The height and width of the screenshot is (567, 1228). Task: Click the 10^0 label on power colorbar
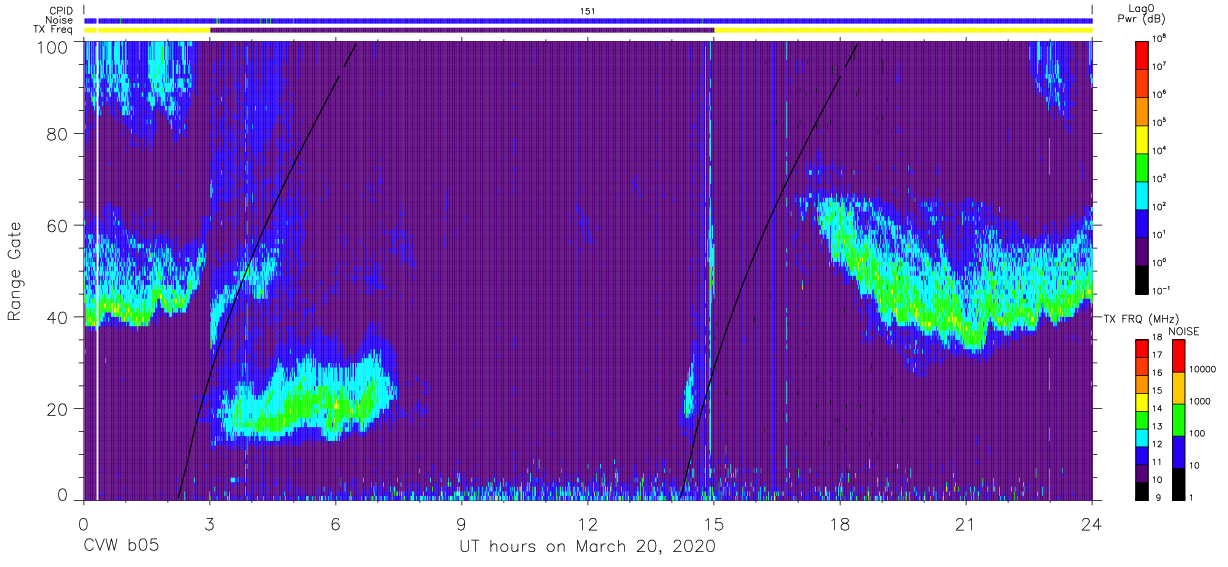1160,262
